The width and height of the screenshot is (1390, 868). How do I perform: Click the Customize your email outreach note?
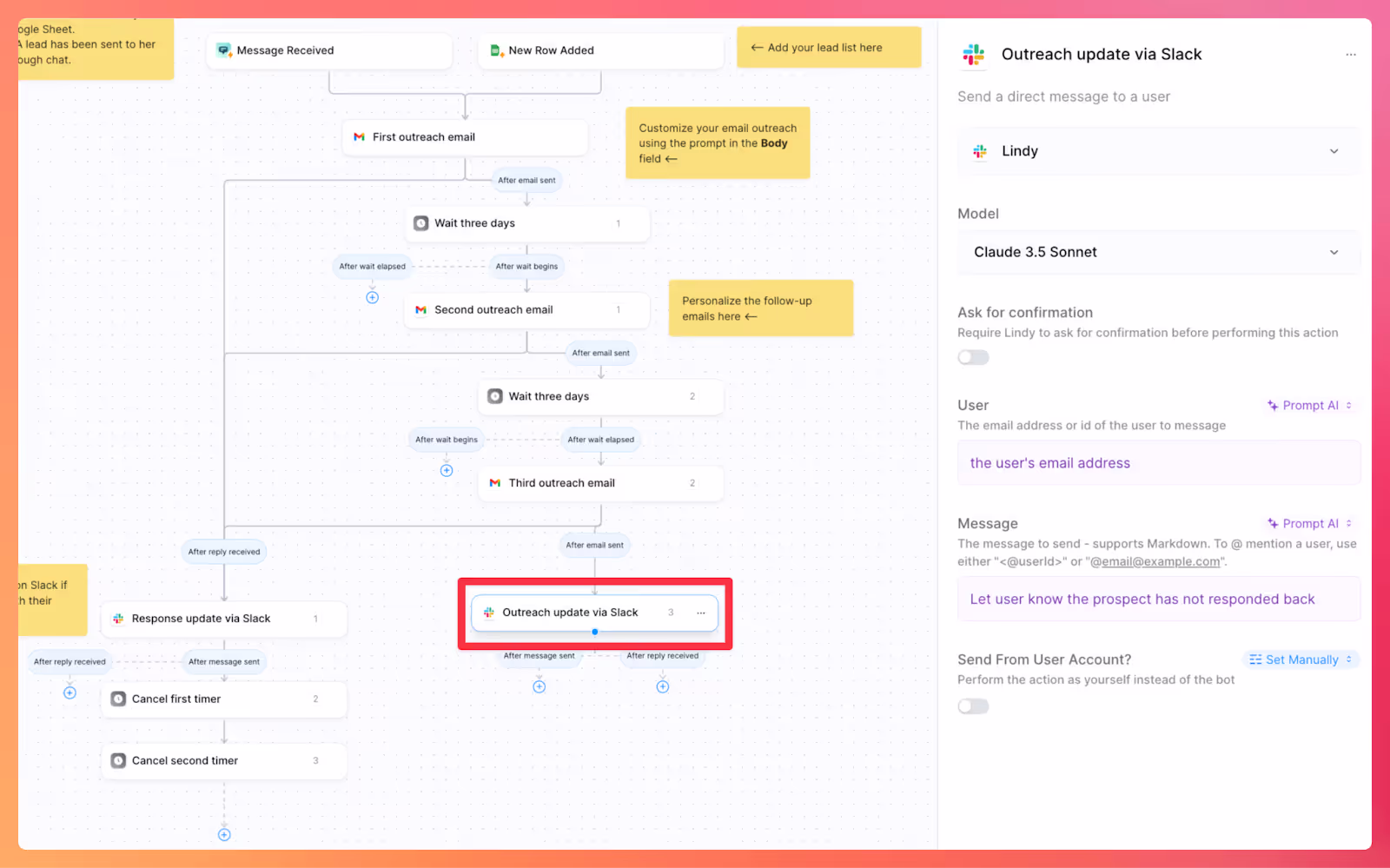718,143
